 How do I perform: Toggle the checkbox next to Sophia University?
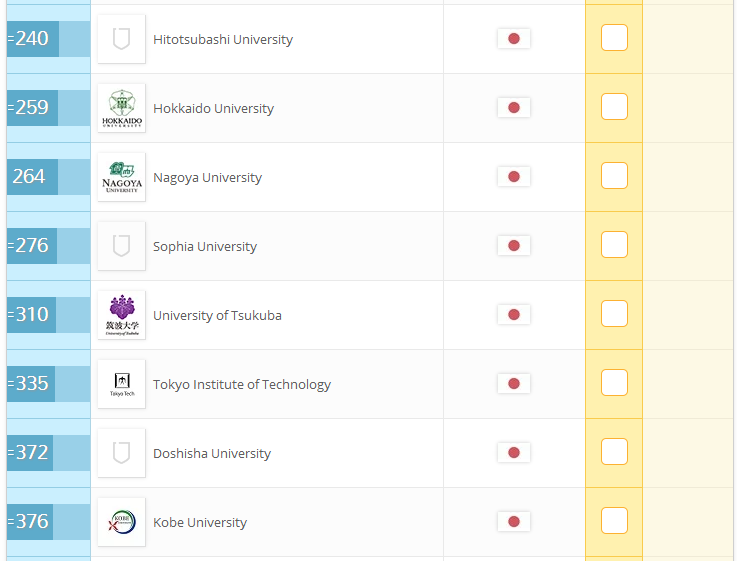coord(614,245)
